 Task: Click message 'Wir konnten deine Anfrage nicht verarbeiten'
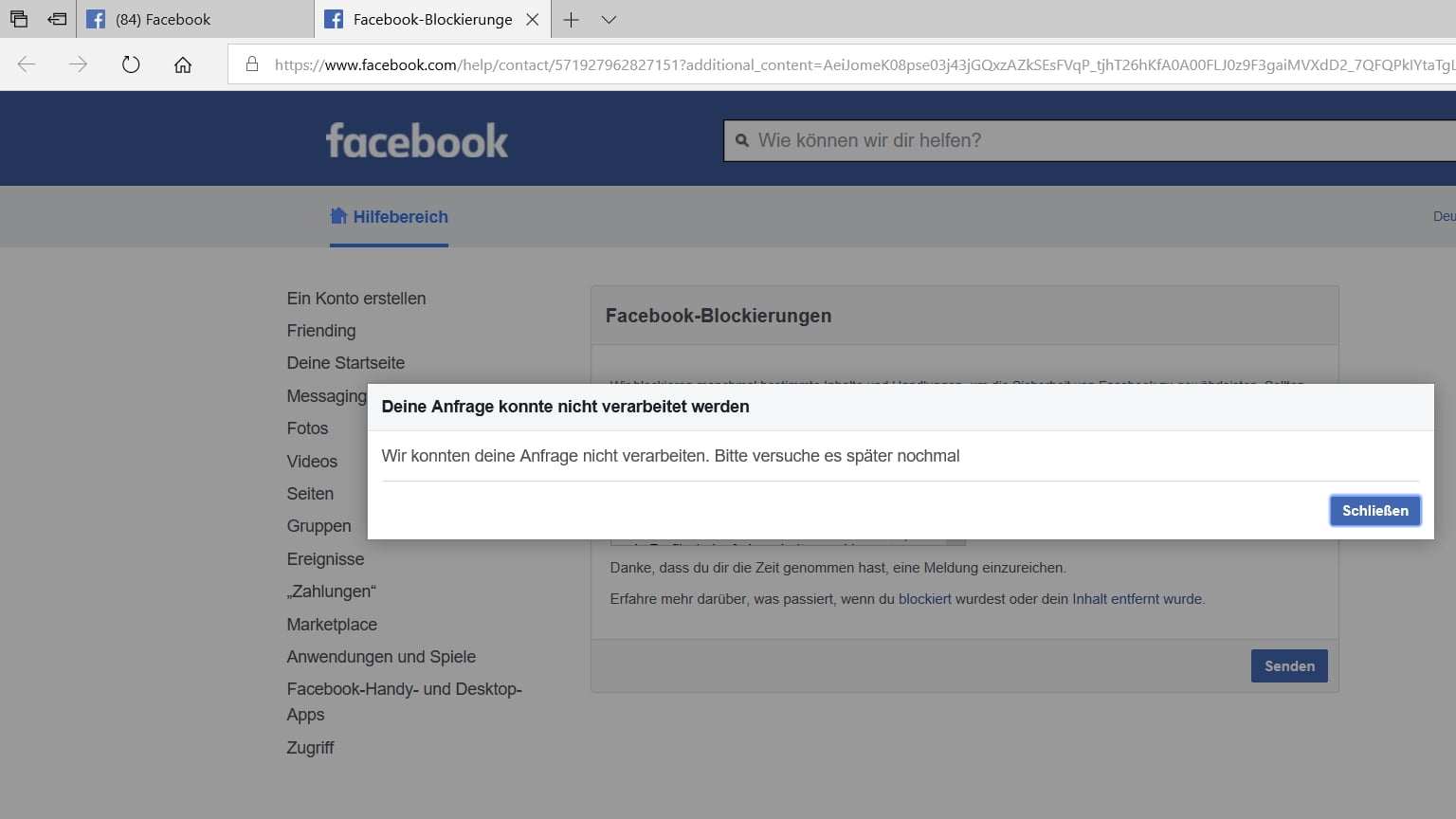pos(544,456)
